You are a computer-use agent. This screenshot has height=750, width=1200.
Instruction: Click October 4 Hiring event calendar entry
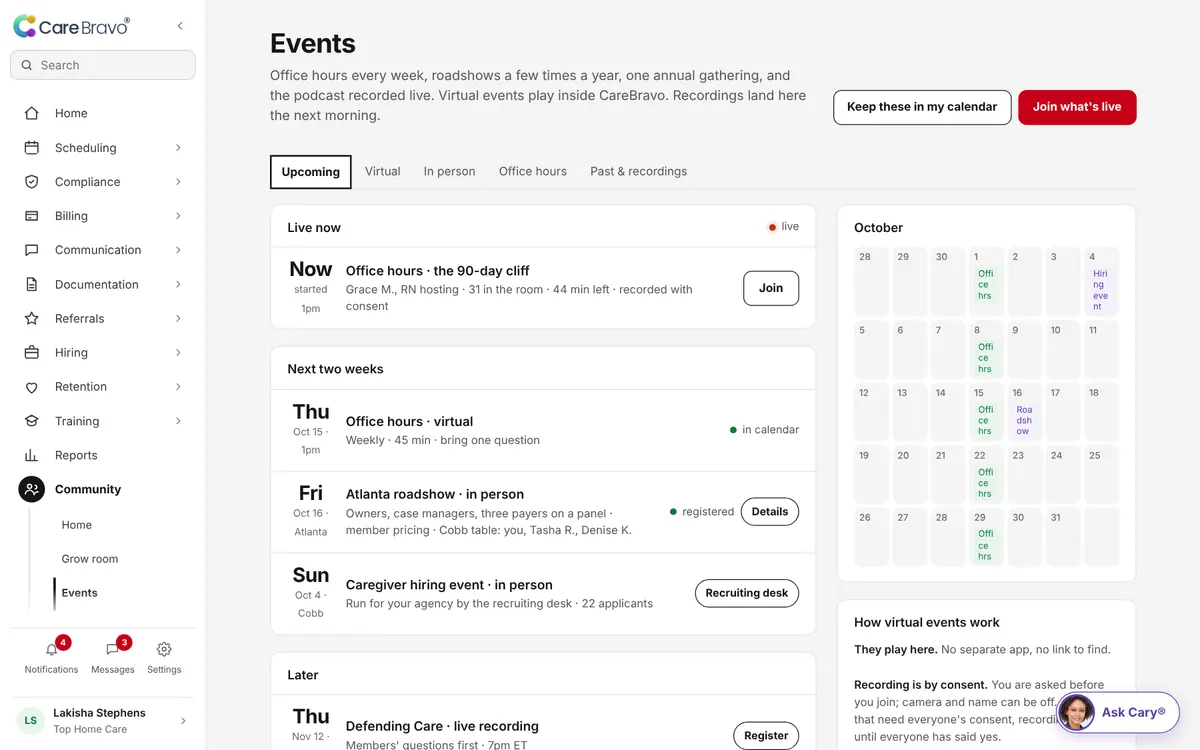pyautogui.click(x=1100, y=290)
